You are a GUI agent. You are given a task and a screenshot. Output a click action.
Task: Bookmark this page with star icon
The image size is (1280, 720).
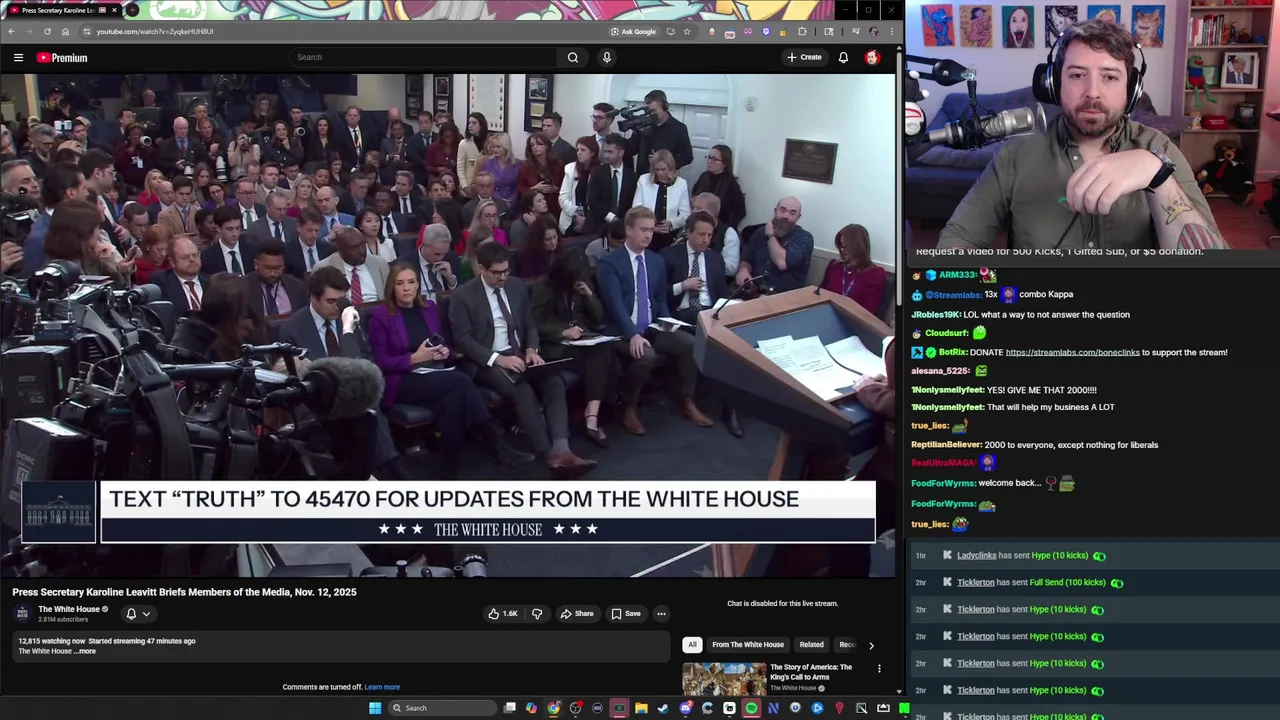(686, 31)
